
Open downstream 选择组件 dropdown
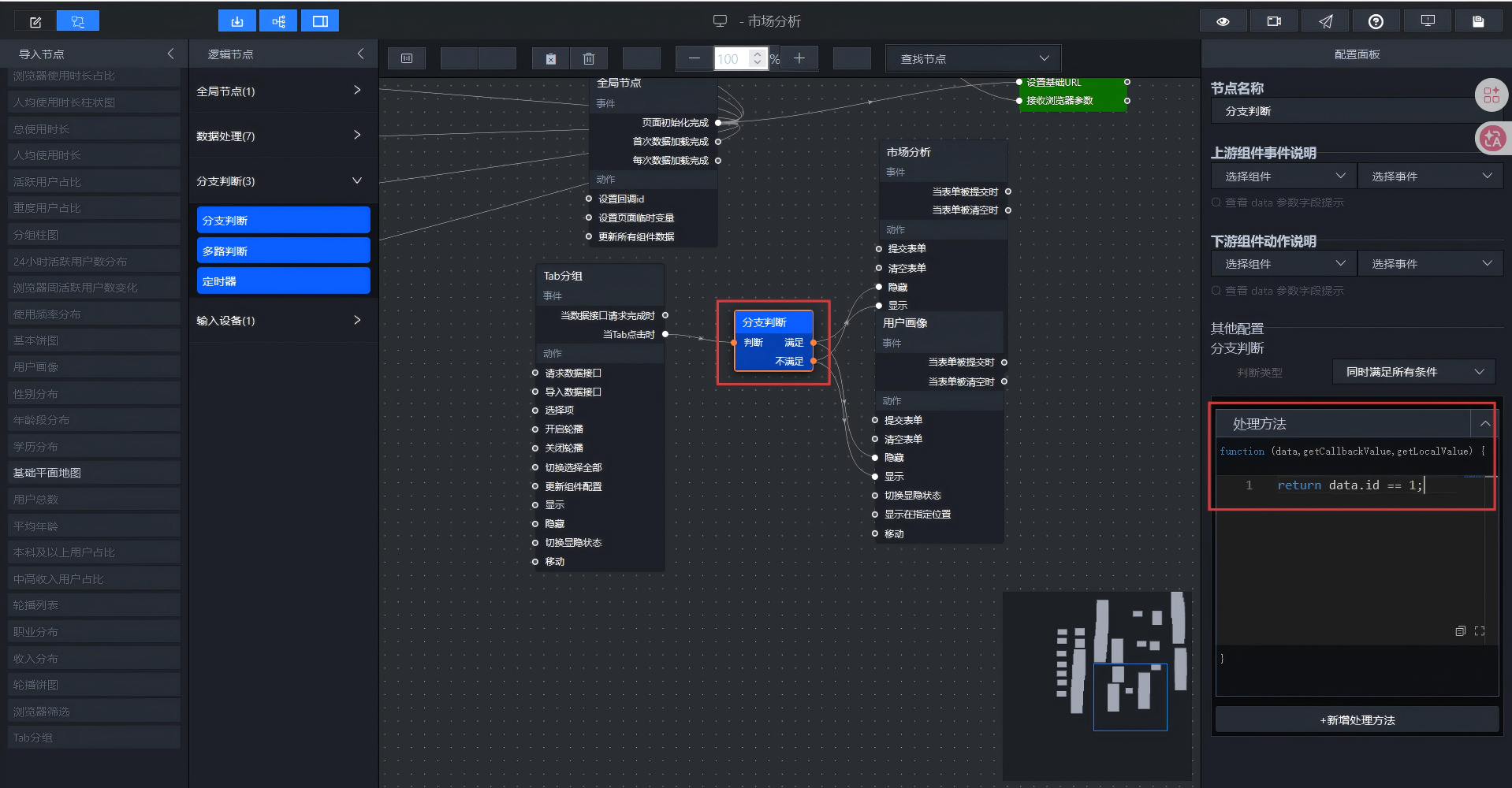[1283, 263]
